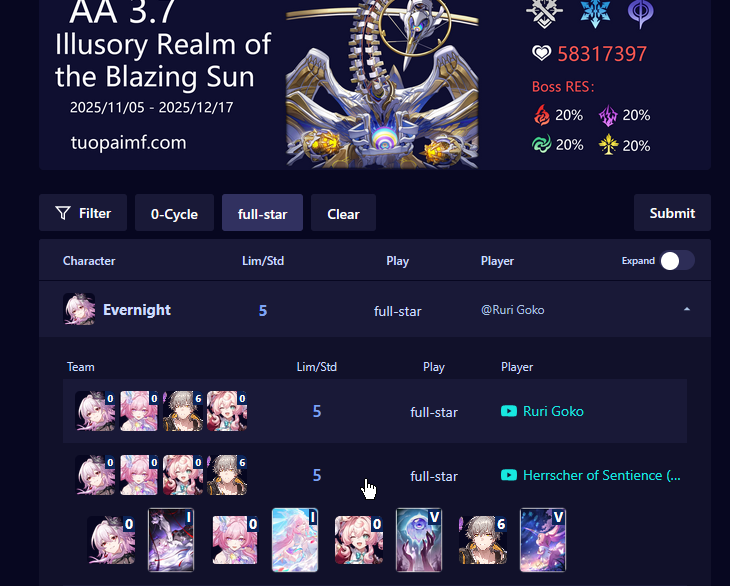This screenshot has width=730, height=586.
Task: Open the YouTube icon beside Herrscher of Sentience
Action: point(509,475)
